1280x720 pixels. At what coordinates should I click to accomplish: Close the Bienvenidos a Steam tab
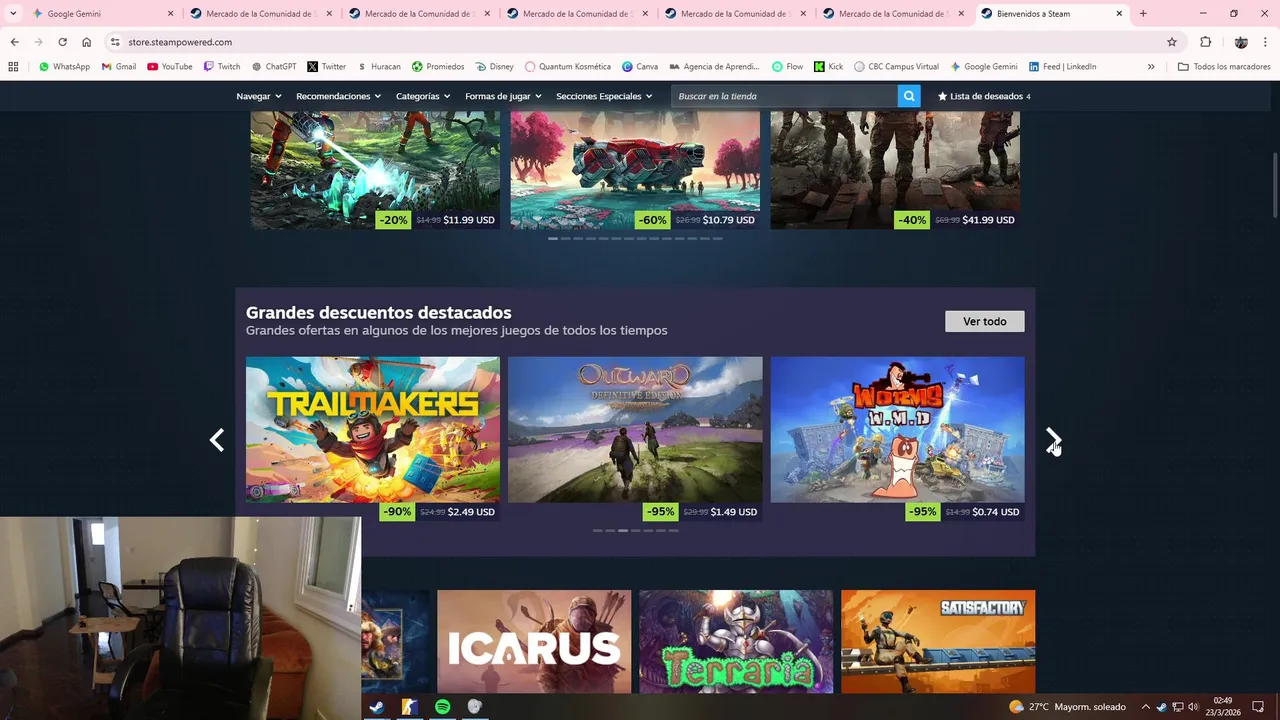[1119, 14]
